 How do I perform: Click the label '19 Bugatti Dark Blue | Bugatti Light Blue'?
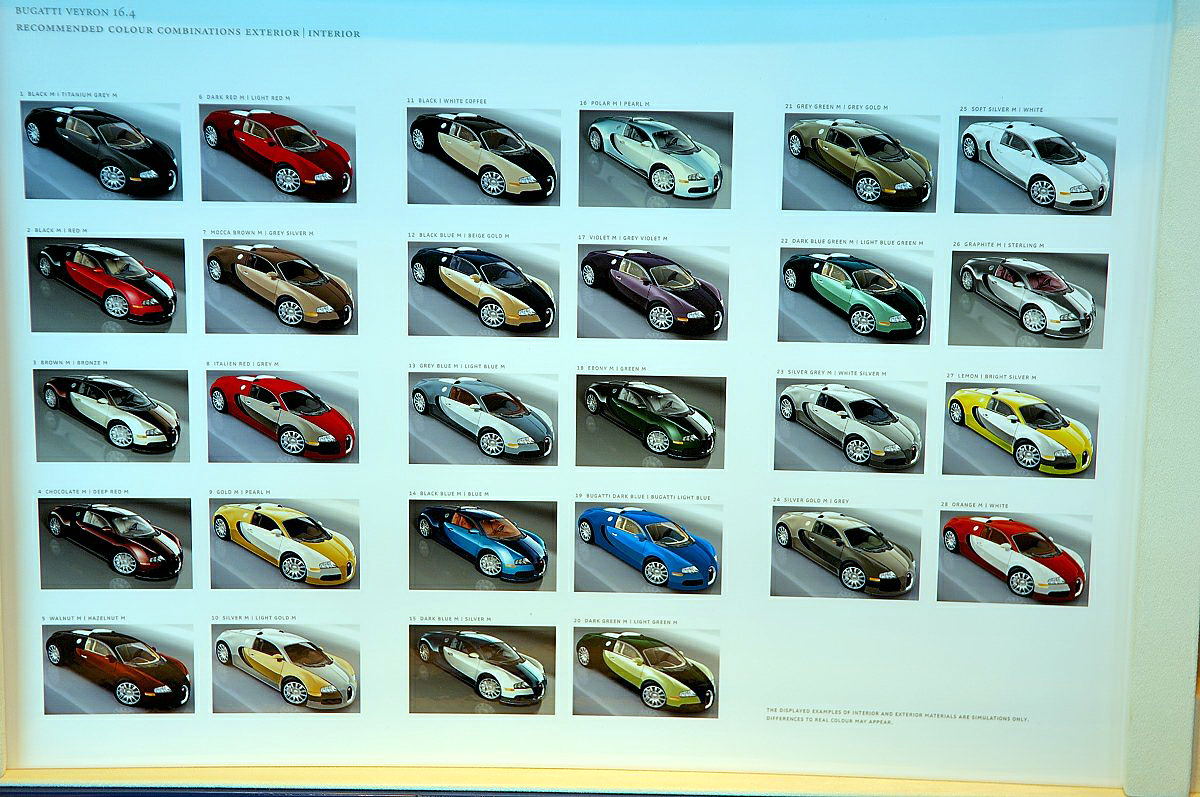[x=643, y=496]
